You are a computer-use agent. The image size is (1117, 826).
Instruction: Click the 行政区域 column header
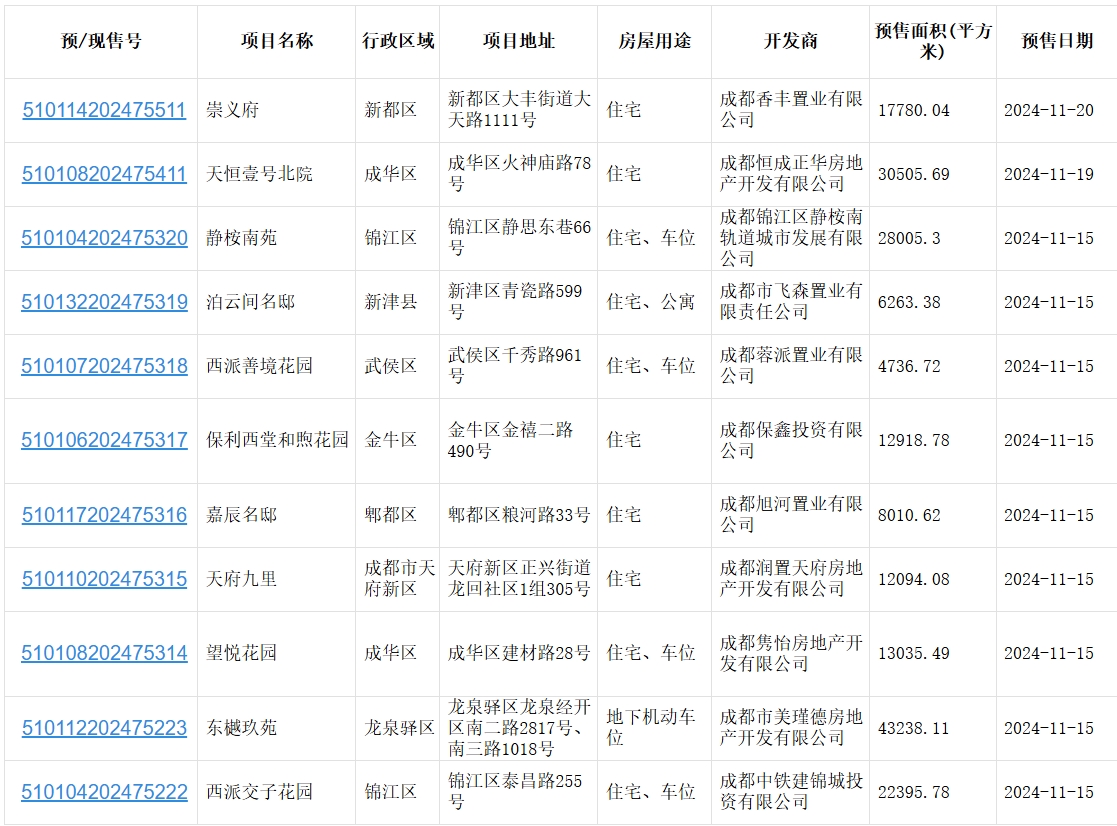(398, 41)
